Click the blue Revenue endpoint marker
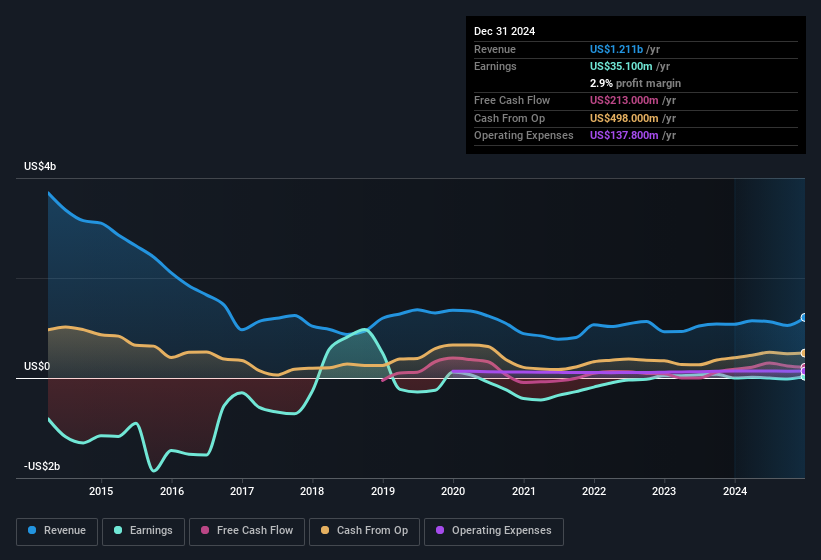The width and height of the screenshot is (821, 560). pyautogui.click(x=804, y=318)
